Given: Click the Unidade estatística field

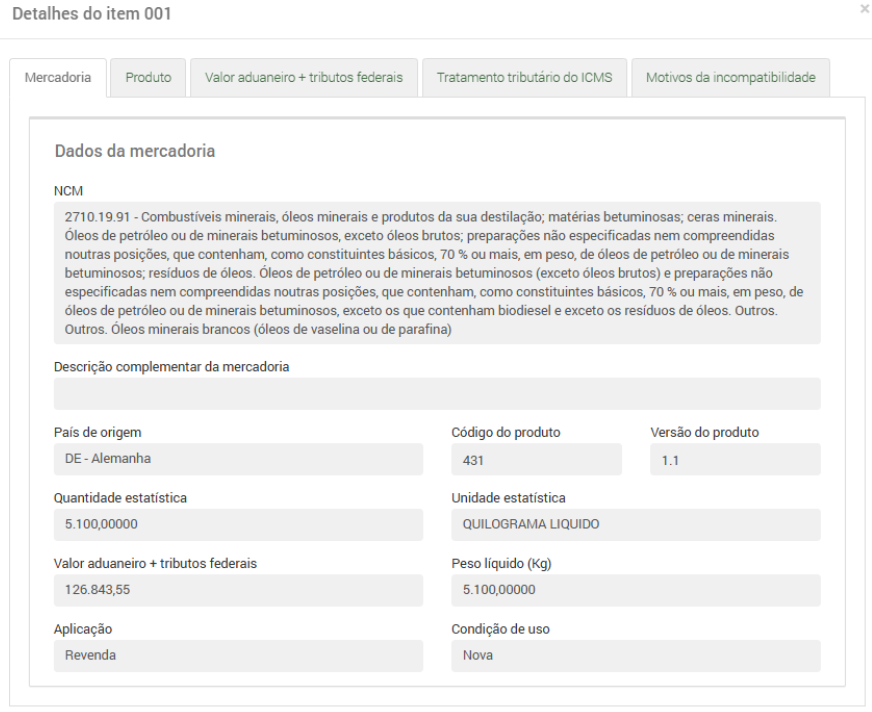Looking at the screenshot, I should (x=636, y=525).
